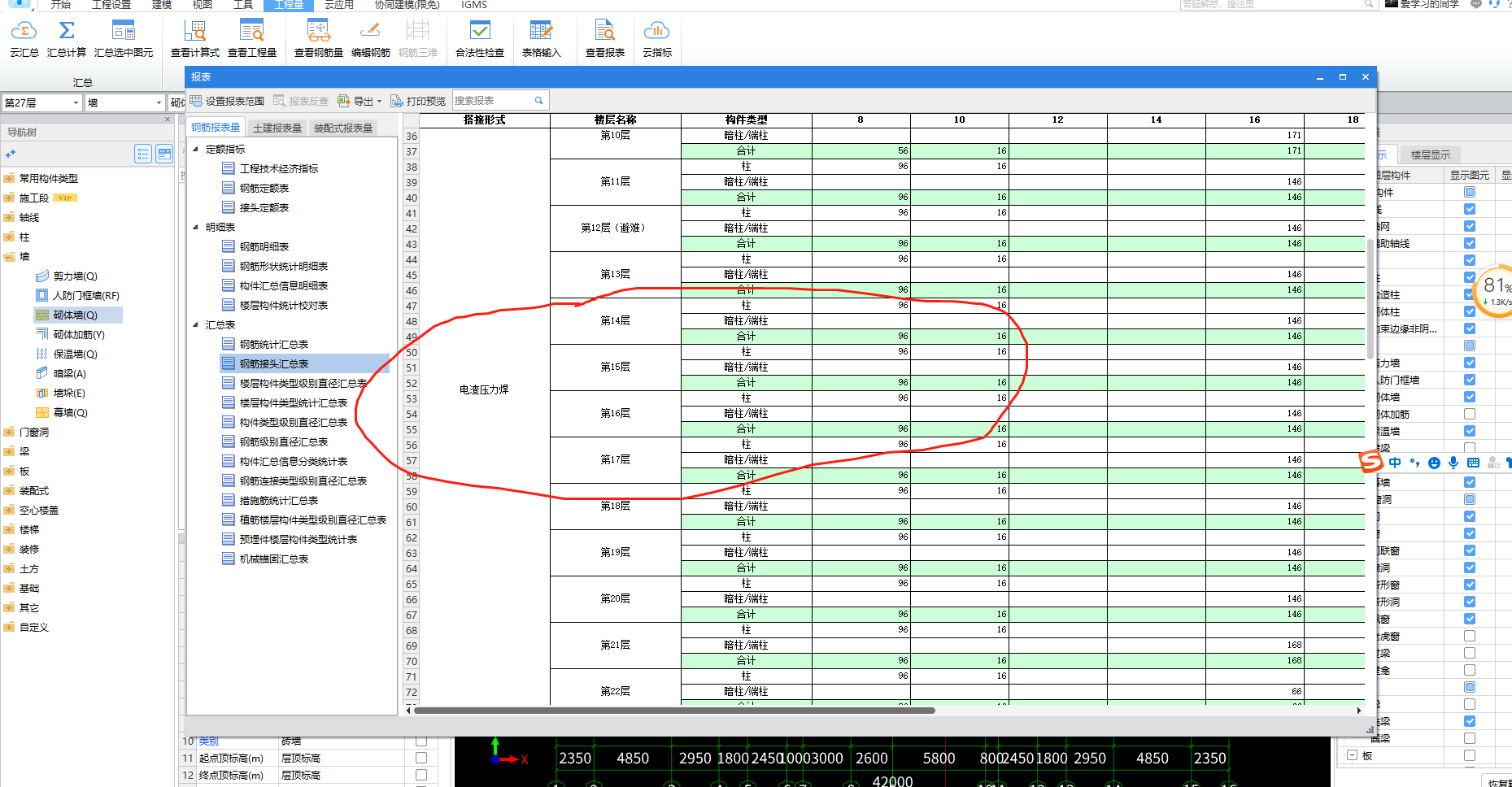Click the 云指标 cloud icon
This screenshot has width=1512, height=787.
[657, 38]
